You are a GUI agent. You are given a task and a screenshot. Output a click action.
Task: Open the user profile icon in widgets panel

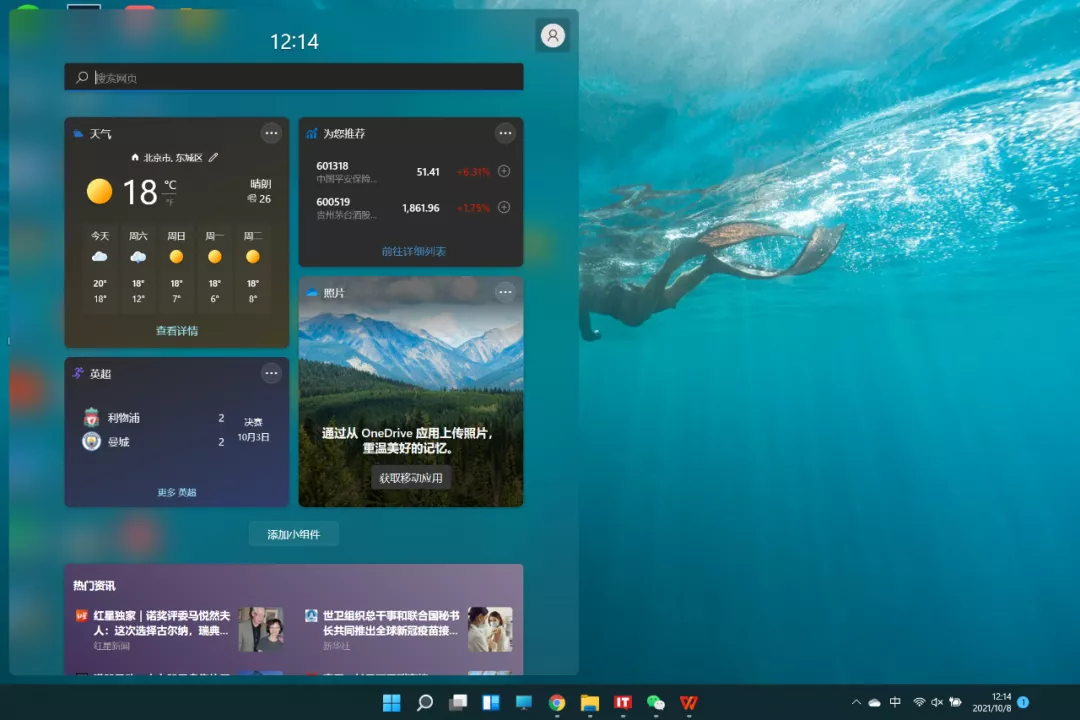tap(552, 35)
